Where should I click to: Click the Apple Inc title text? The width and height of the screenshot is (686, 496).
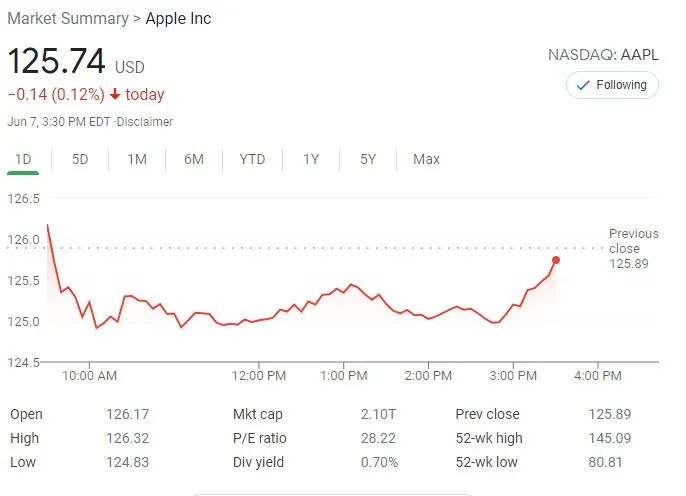pos(179,19)
